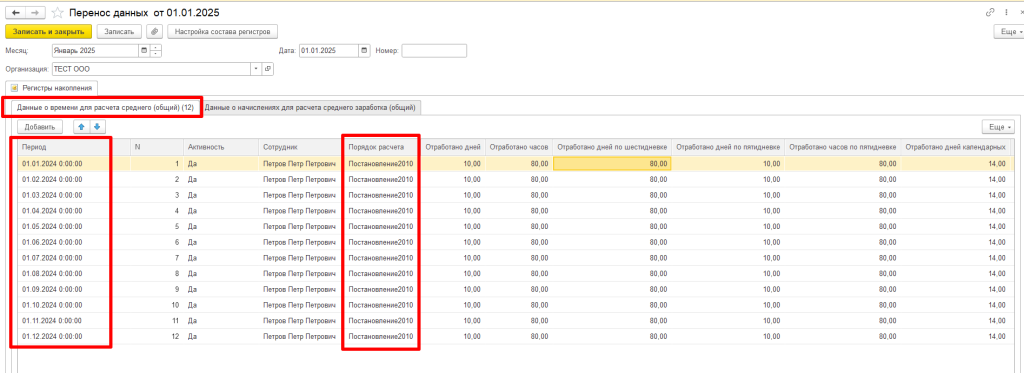
Task: Open the selected Организация with the open icon
Action: (x=268, y=69)
